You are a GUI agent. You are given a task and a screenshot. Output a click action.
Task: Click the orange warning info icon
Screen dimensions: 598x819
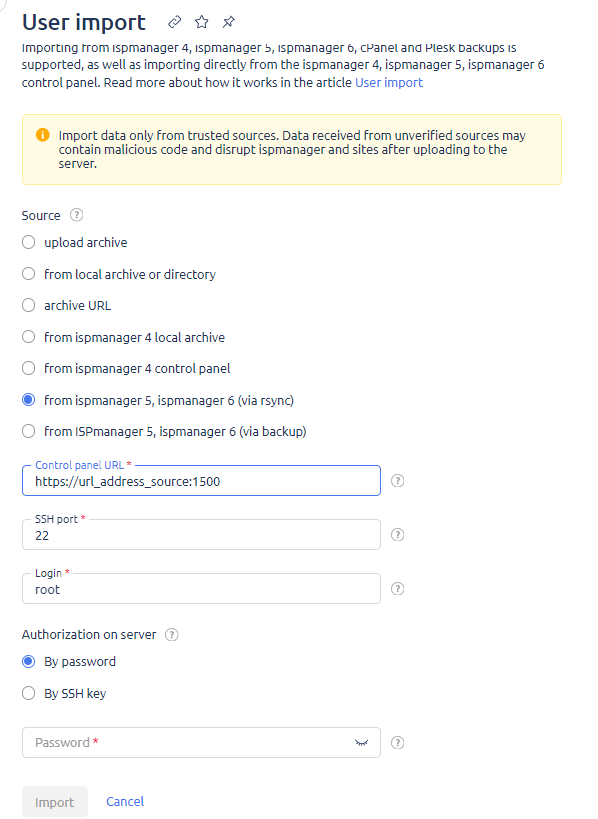[42, 135]
